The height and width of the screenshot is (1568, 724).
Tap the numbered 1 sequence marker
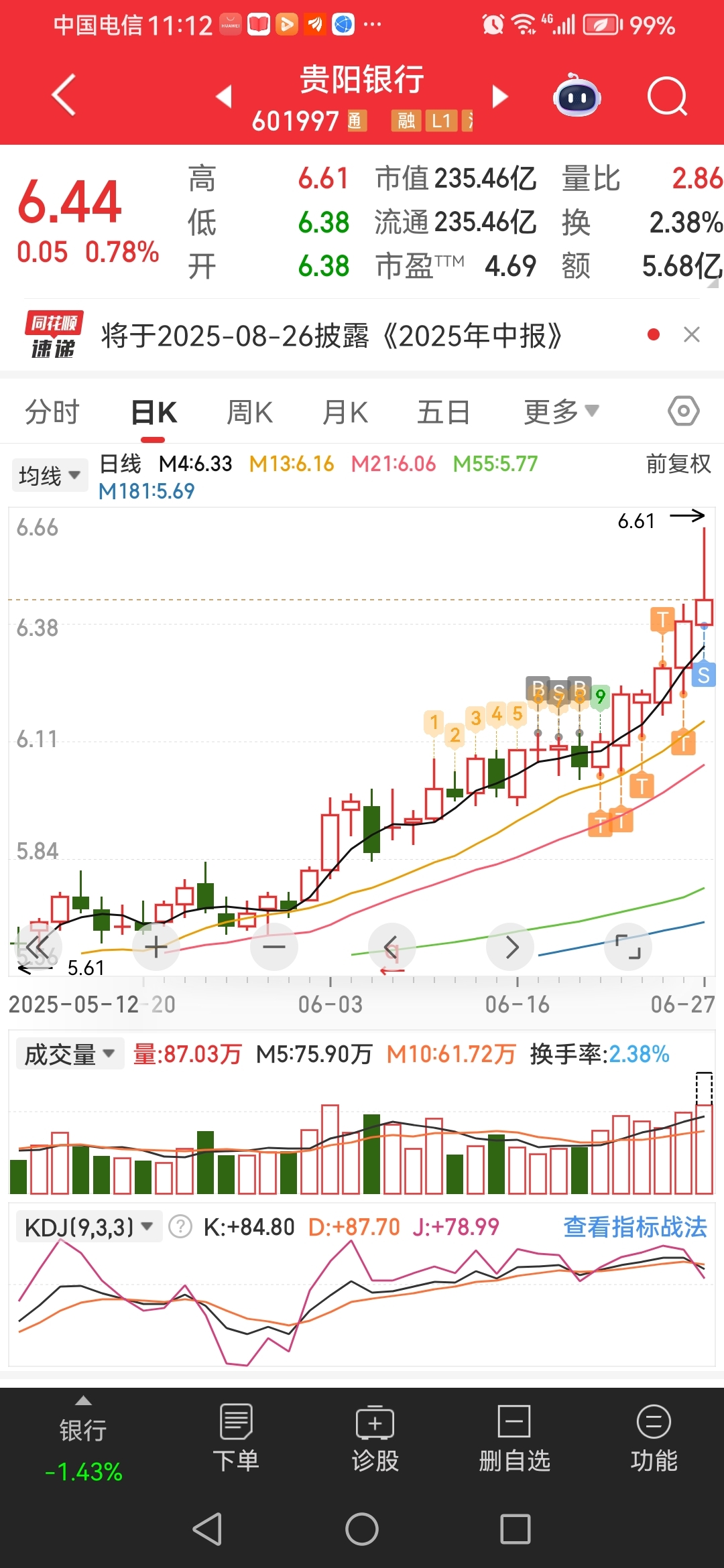click(434, 722)
